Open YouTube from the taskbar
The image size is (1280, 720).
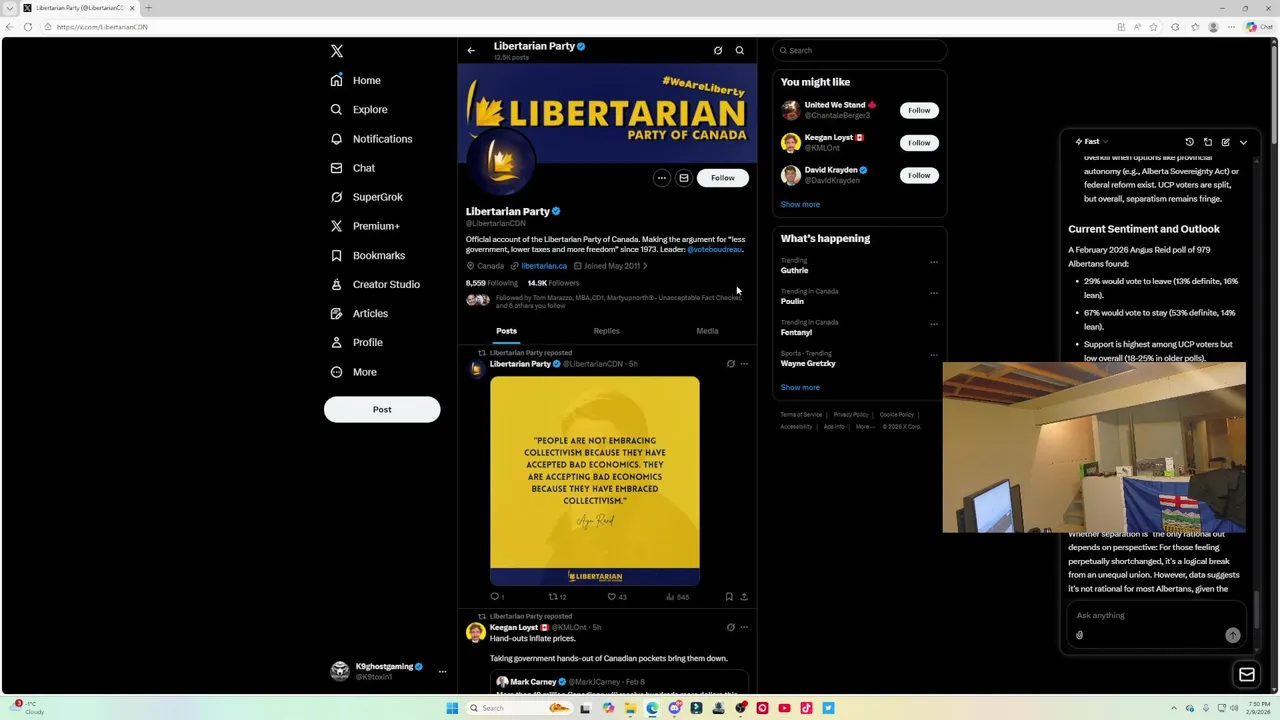tap(784, 708)
